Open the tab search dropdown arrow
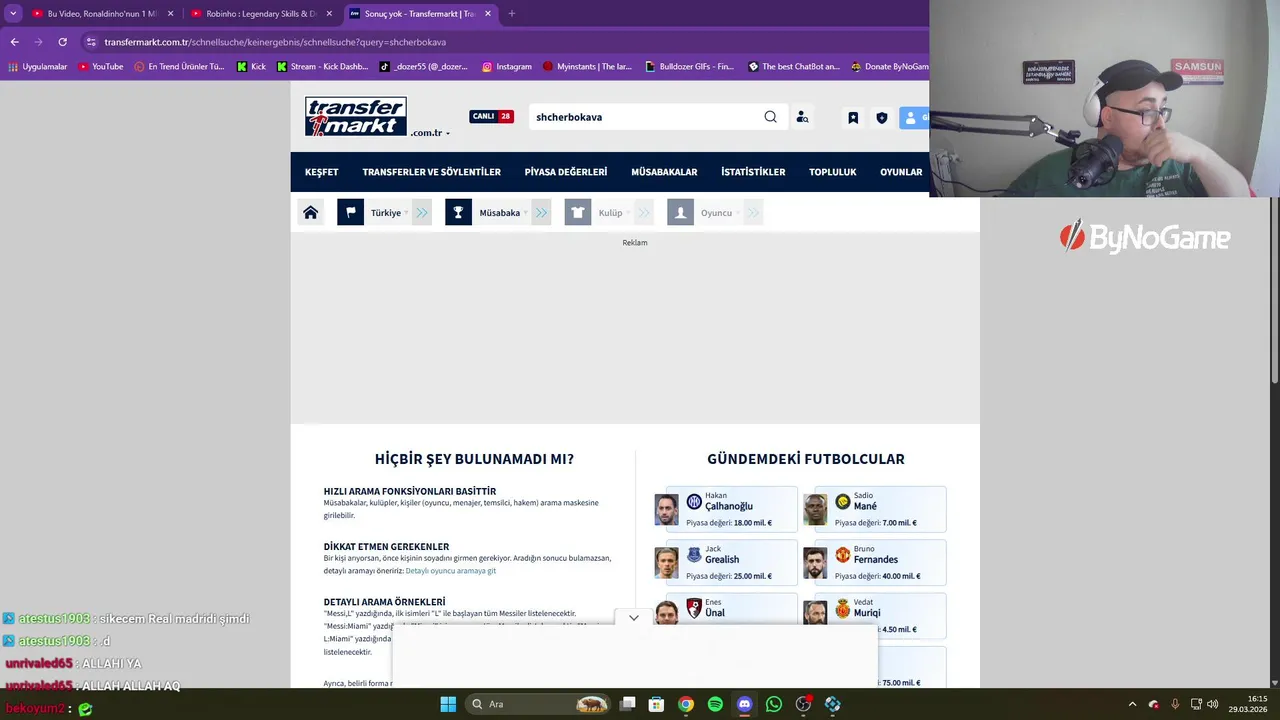1280x720 pixels. 13,14
